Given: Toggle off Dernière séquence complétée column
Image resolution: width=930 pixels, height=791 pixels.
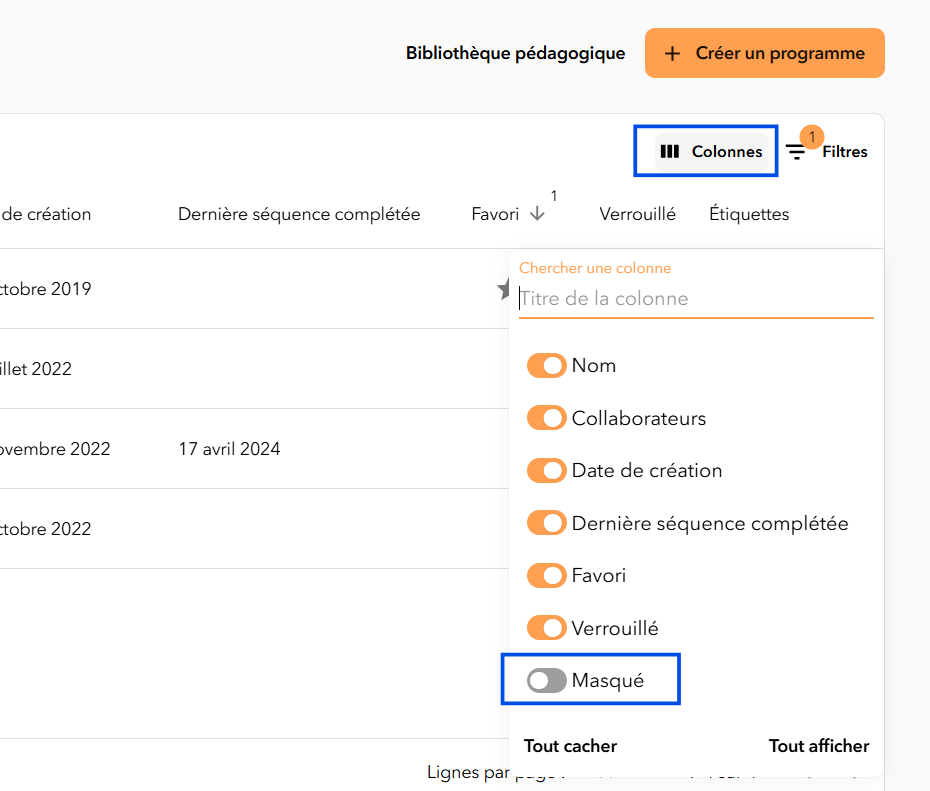Looking at the screenshot, I should tap(546, 523).
